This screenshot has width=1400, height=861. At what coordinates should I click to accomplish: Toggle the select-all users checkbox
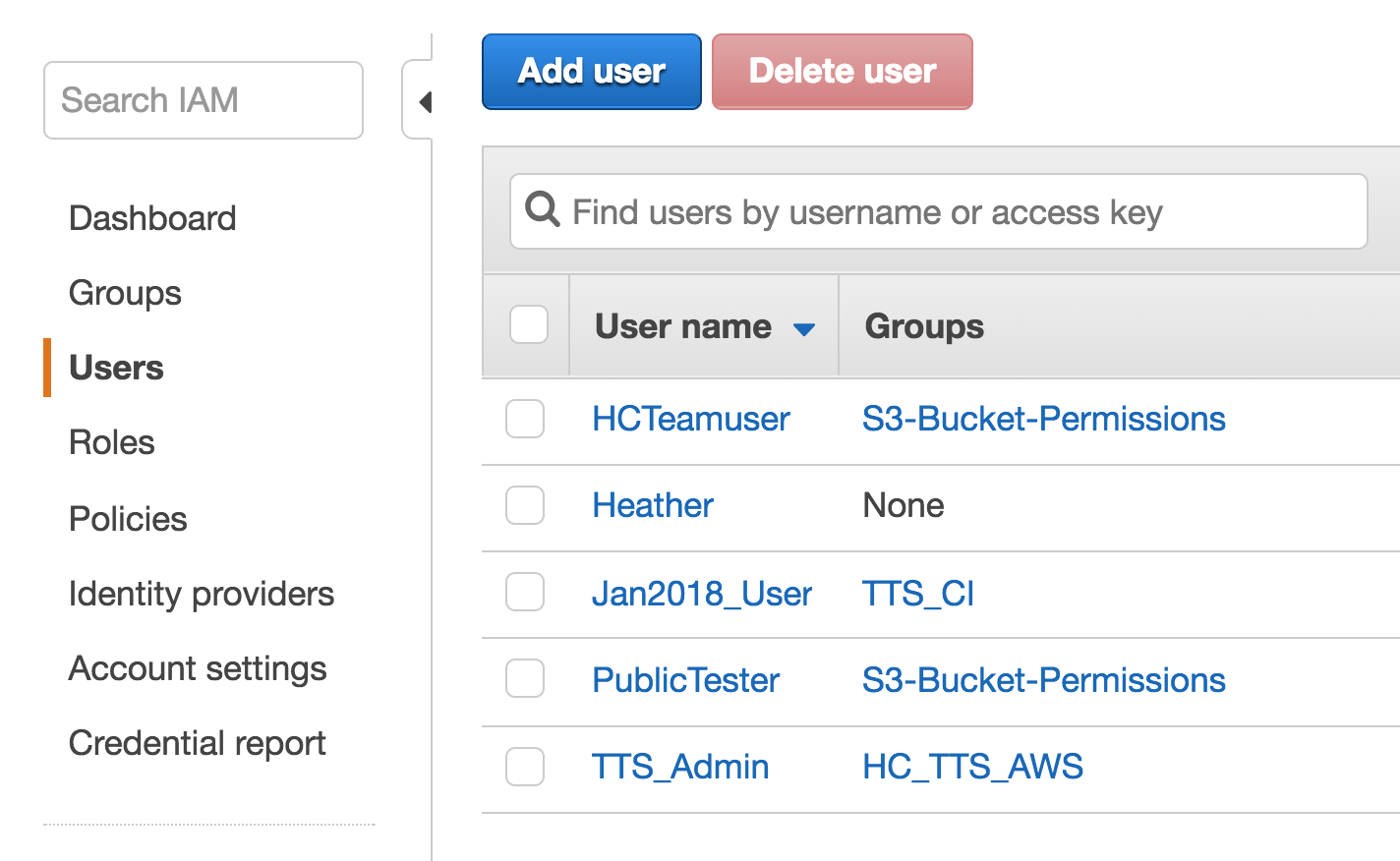click(x=529, y=324)
